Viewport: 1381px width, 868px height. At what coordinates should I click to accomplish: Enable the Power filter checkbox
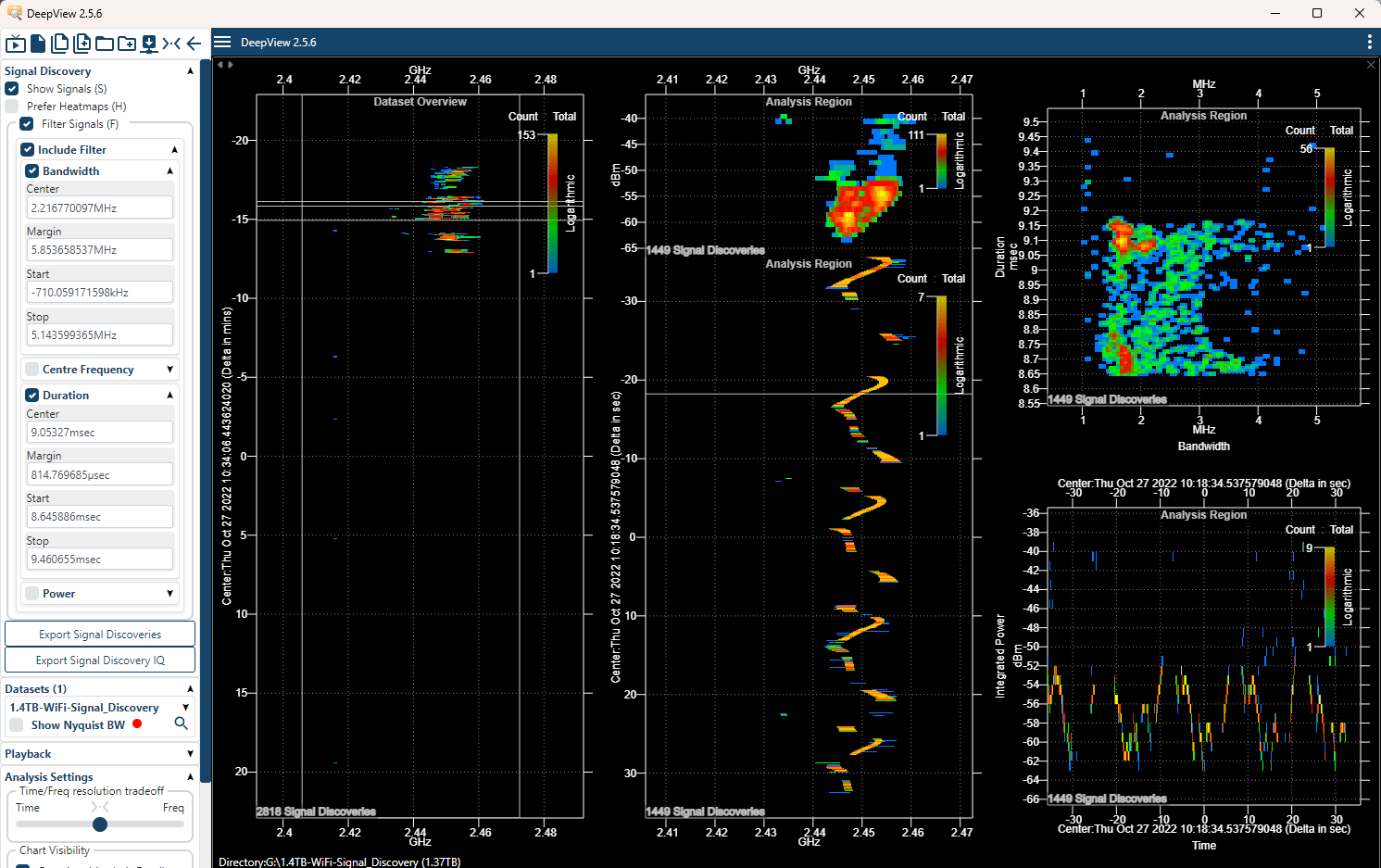click(33, 593)
